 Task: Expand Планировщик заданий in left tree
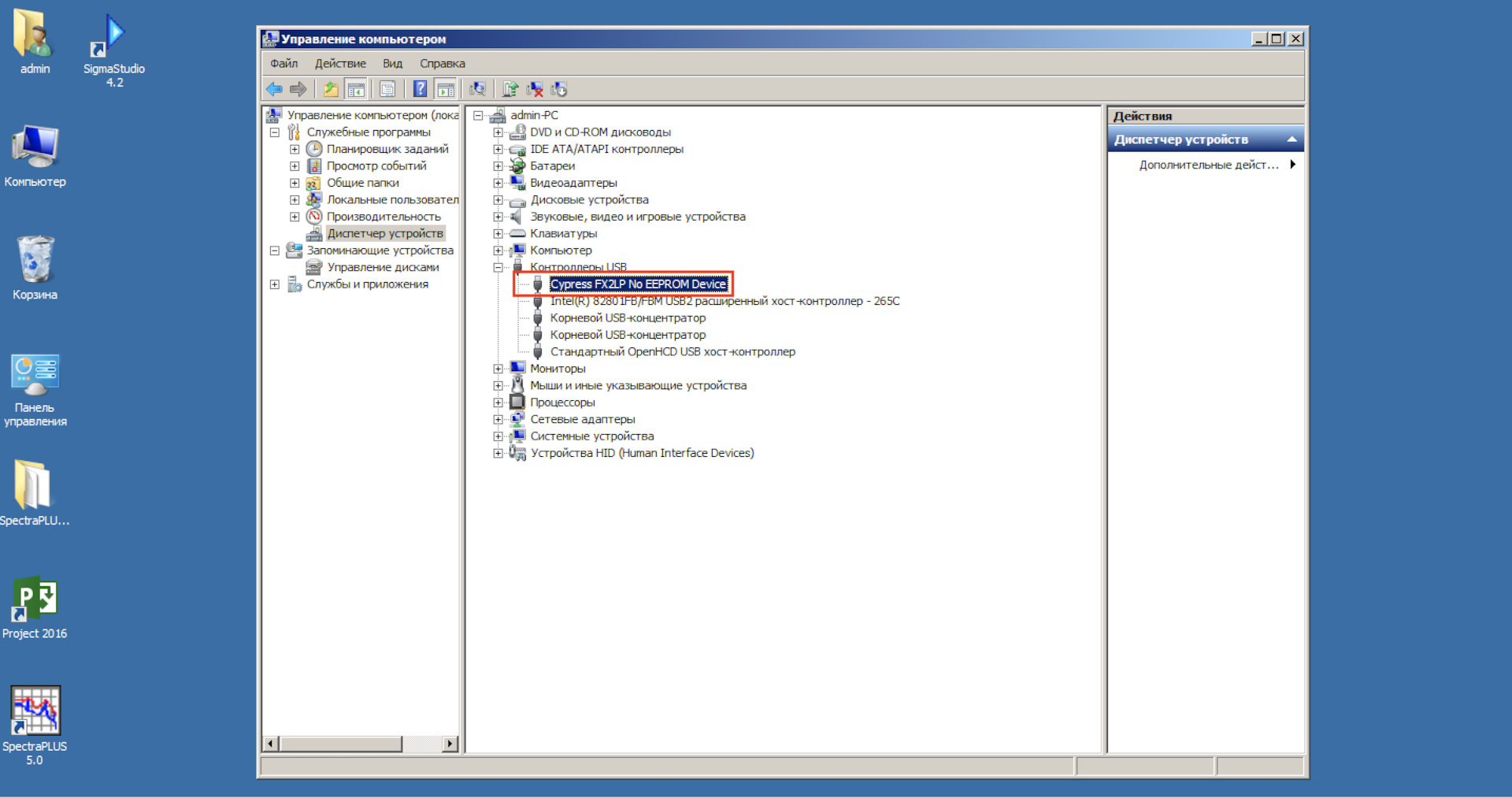pos(295,149)
